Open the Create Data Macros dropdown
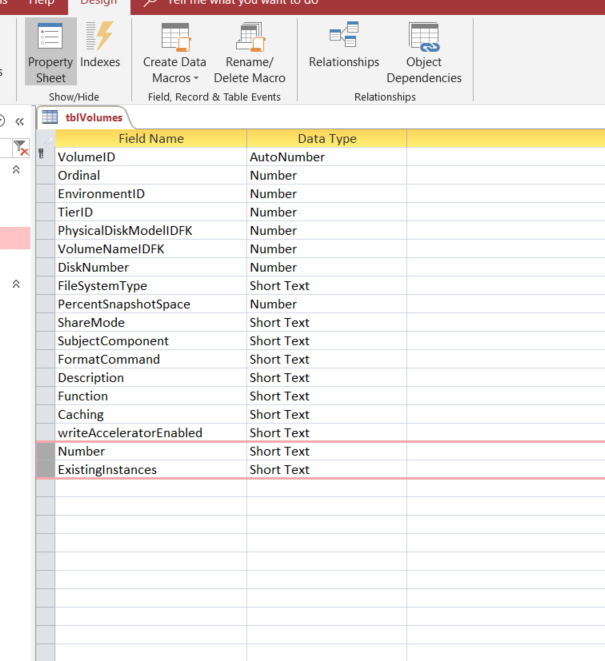The image size is (605, 661). coord(175,54)
